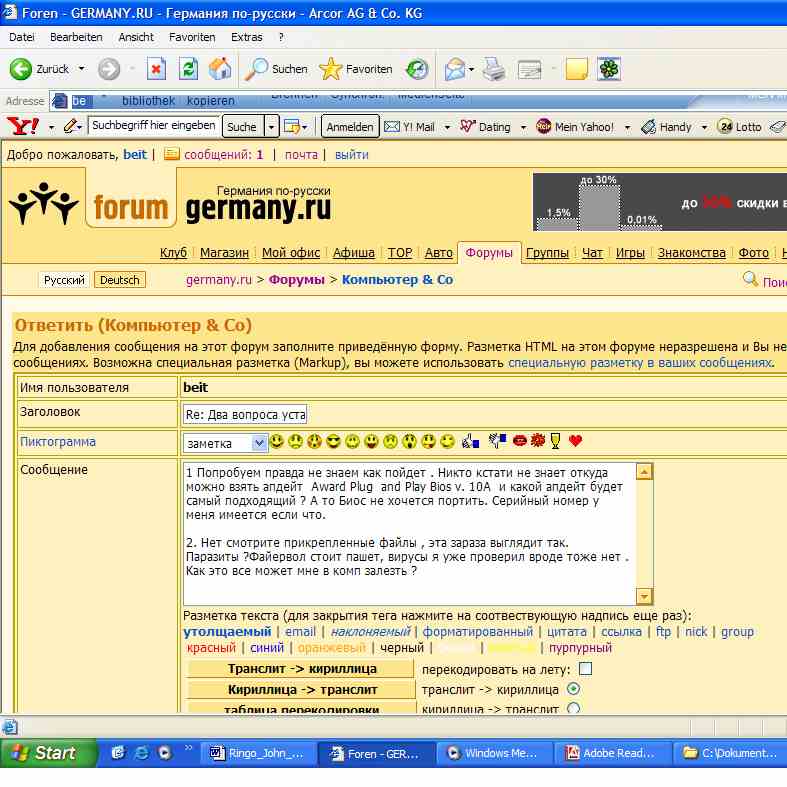The image size is (787, 787).
Task: Expand the Suche button dropdown arrow
Action: click(271, 127)
